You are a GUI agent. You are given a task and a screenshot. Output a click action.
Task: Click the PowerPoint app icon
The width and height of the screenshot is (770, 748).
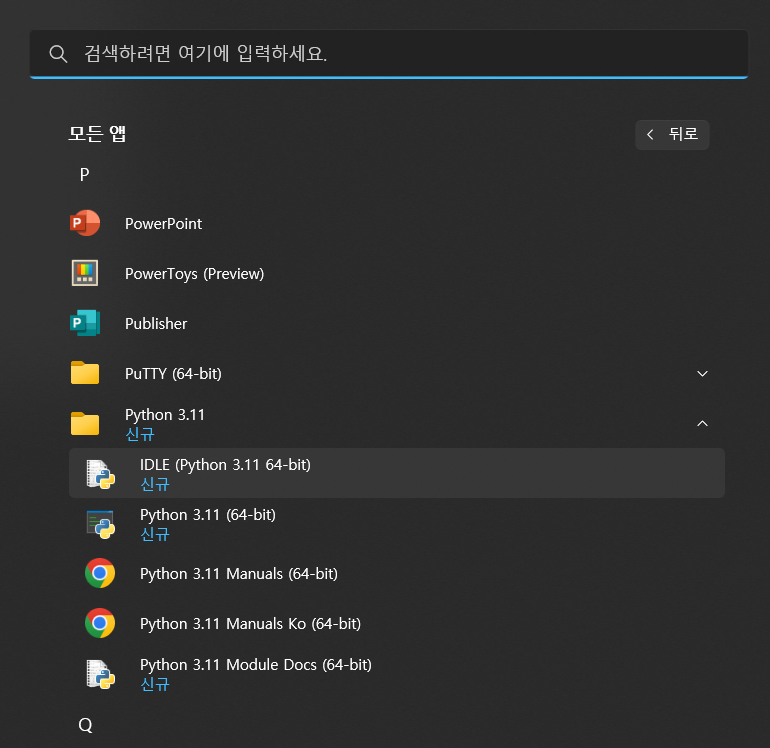coord(85,223)
